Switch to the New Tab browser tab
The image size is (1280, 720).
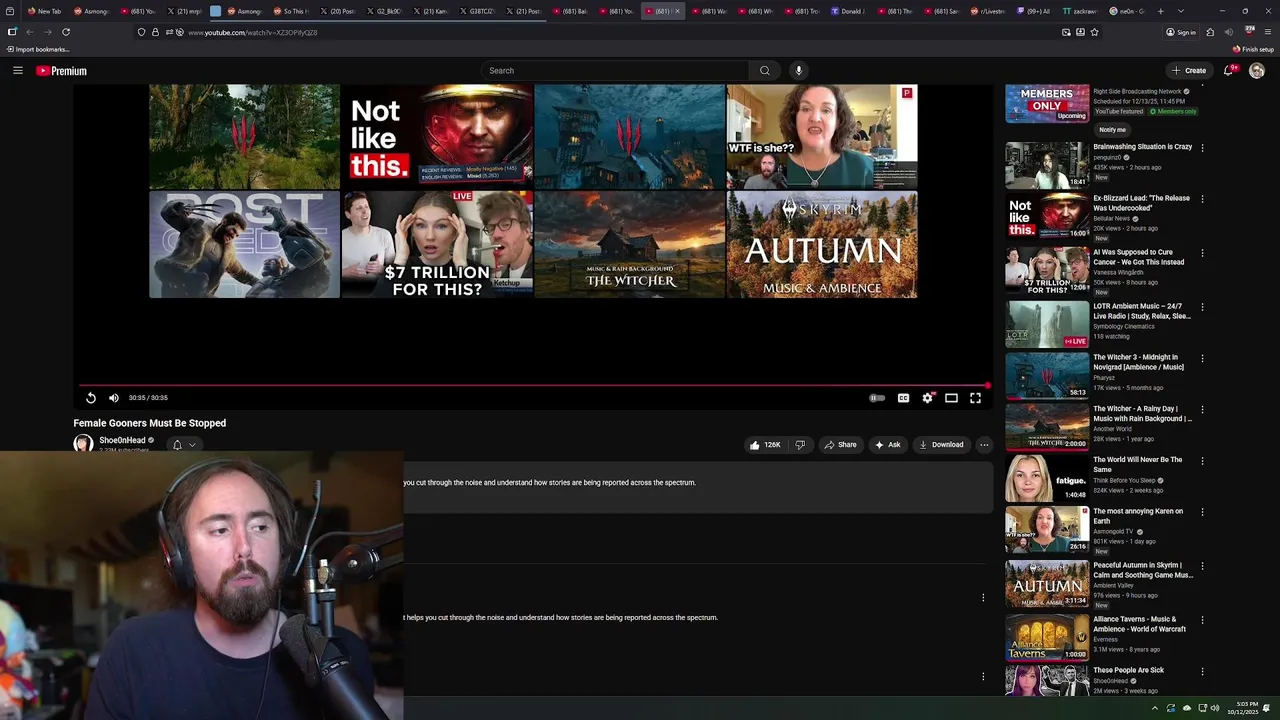[44, 11]
